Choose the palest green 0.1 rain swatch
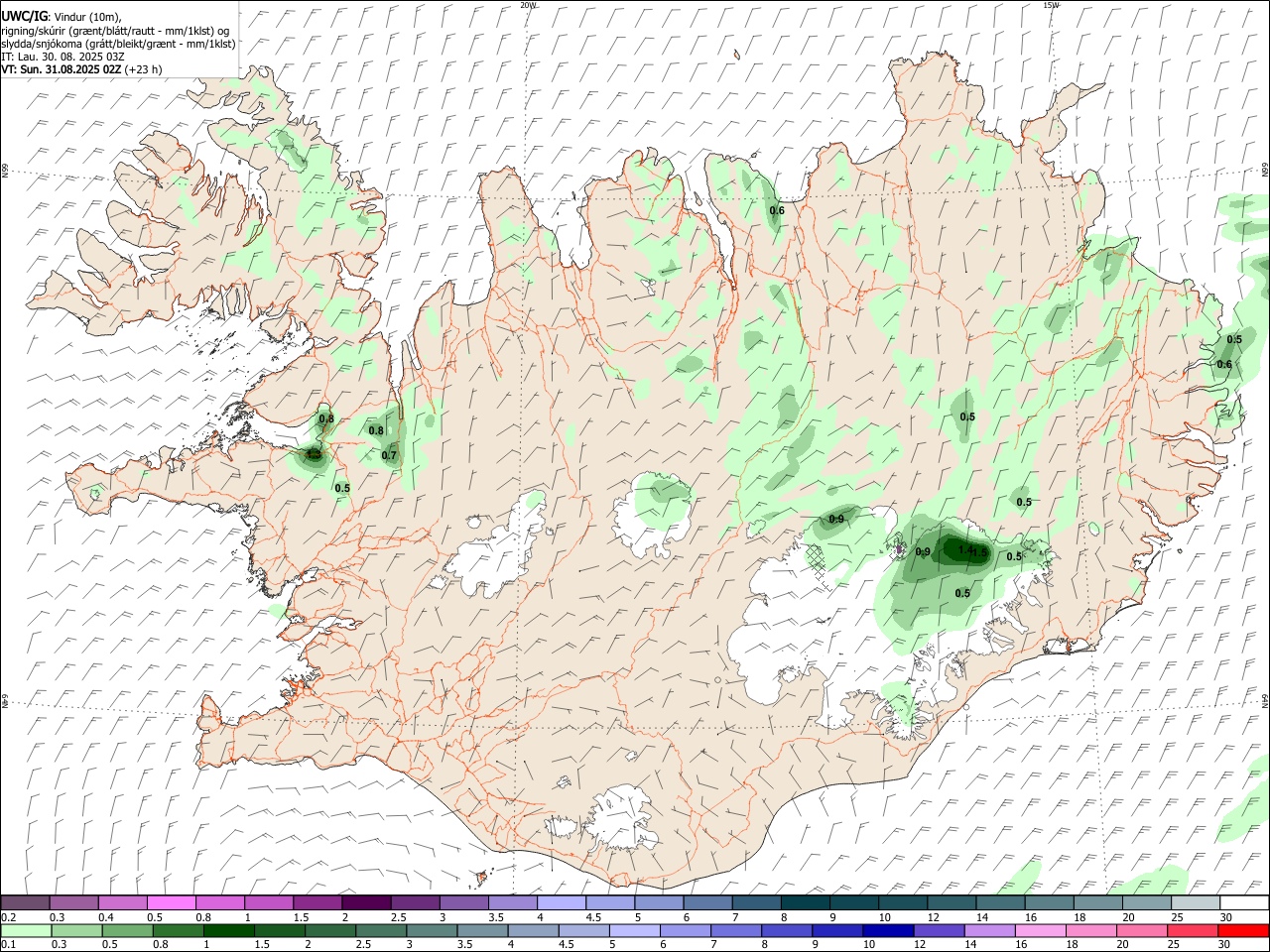The image size is (1270, 952). click(x=26, y=931)
